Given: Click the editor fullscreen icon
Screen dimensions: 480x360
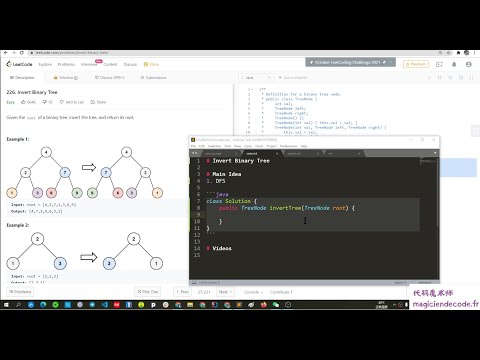Looking at the screenshot, I should pos(471,78).
